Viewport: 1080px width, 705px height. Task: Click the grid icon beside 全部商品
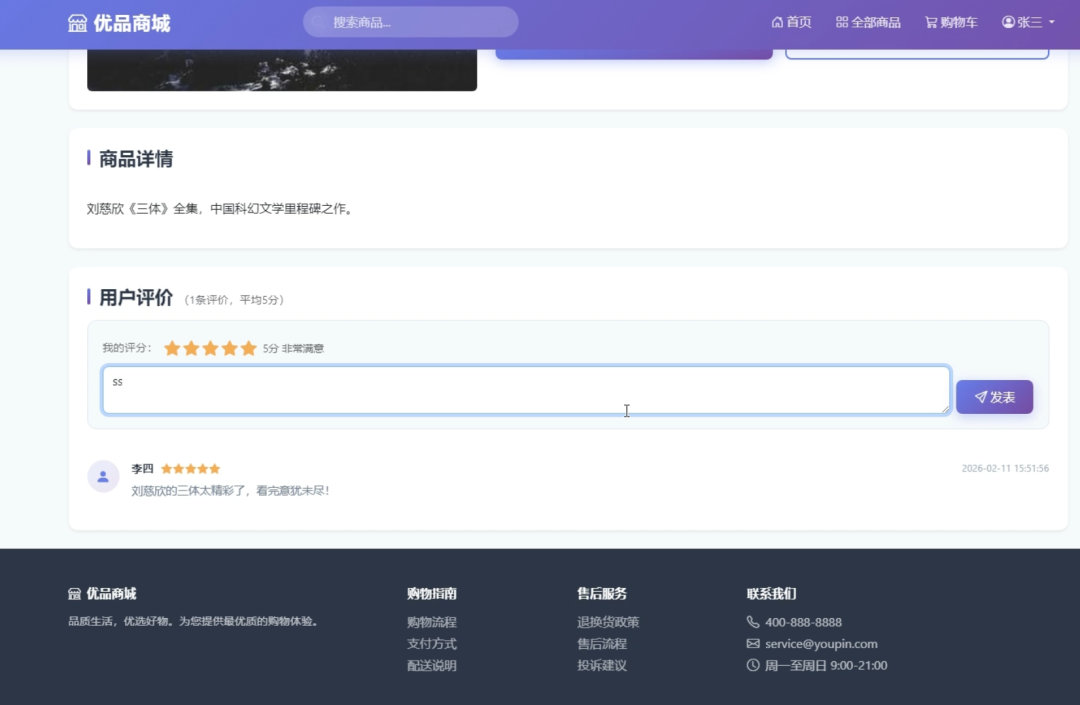pos(842,22)
